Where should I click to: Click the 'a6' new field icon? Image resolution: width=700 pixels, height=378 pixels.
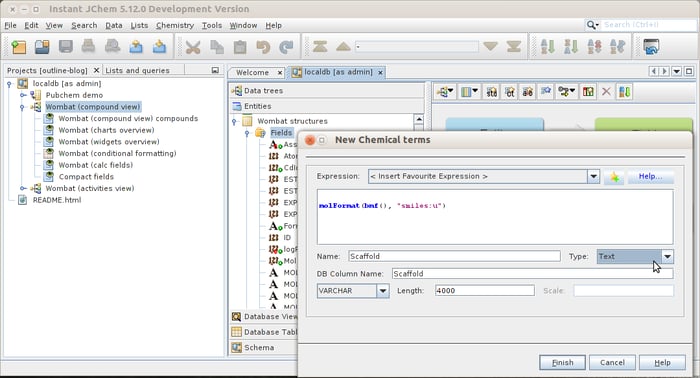[528, 92]
